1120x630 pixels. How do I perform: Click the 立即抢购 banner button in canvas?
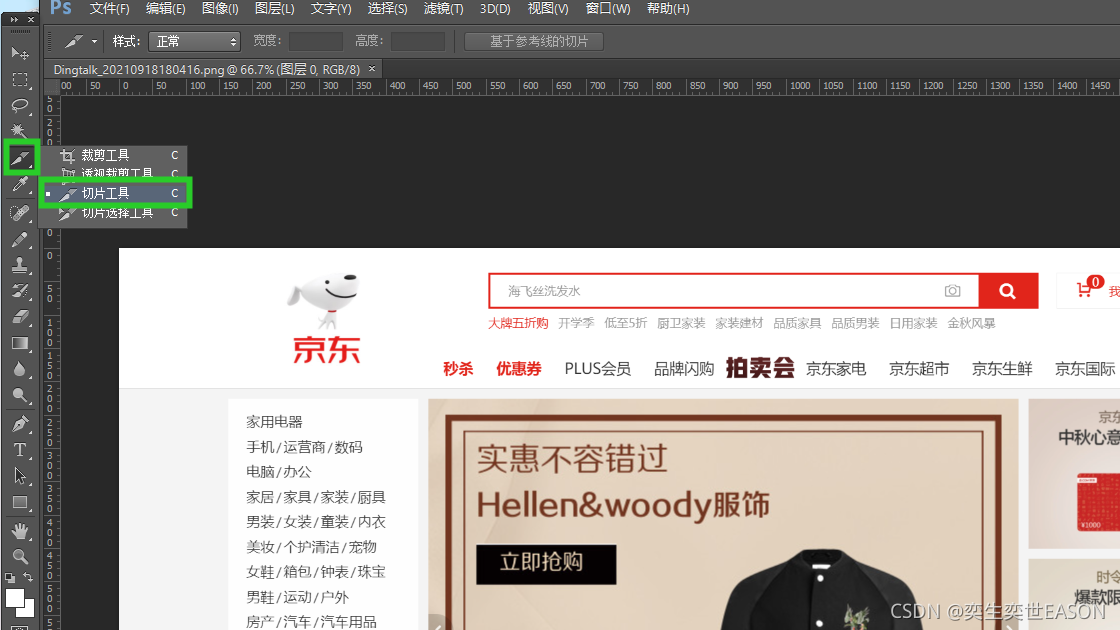point(546,564)
